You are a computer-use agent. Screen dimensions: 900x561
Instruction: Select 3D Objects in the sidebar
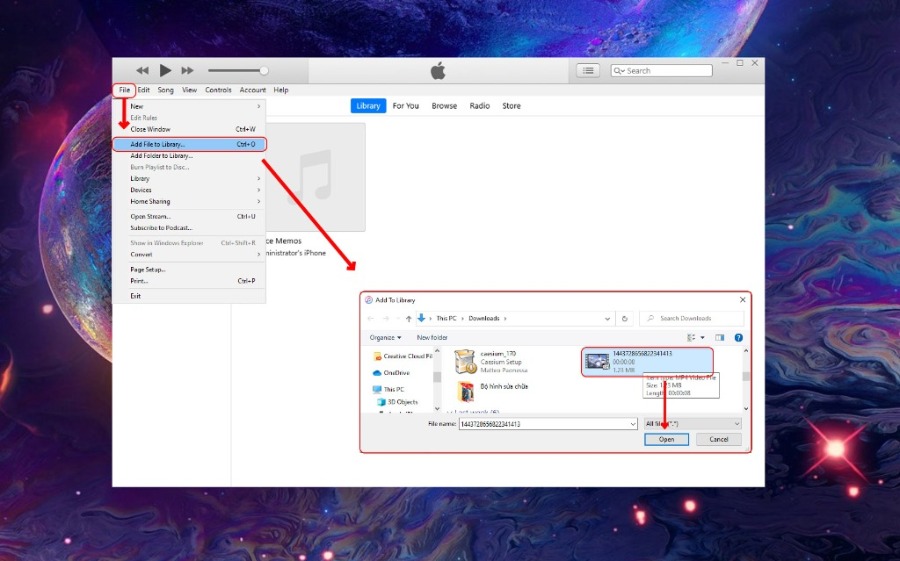click(397, 402)
